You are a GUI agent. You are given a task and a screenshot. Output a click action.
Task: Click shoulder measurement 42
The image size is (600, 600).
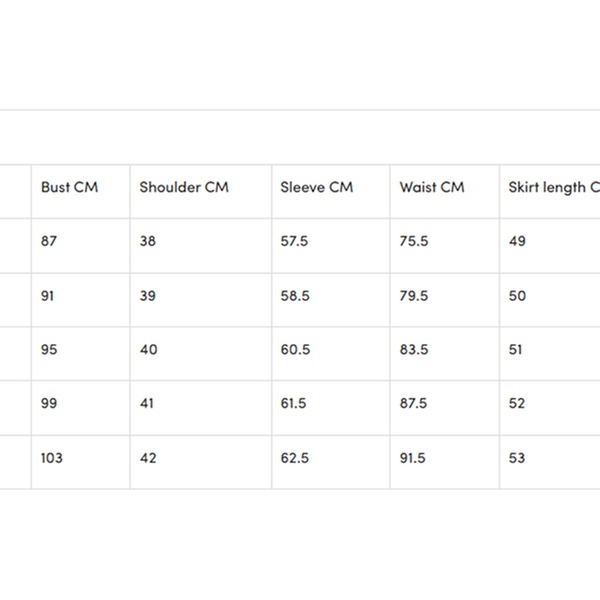tap(148, 458)
